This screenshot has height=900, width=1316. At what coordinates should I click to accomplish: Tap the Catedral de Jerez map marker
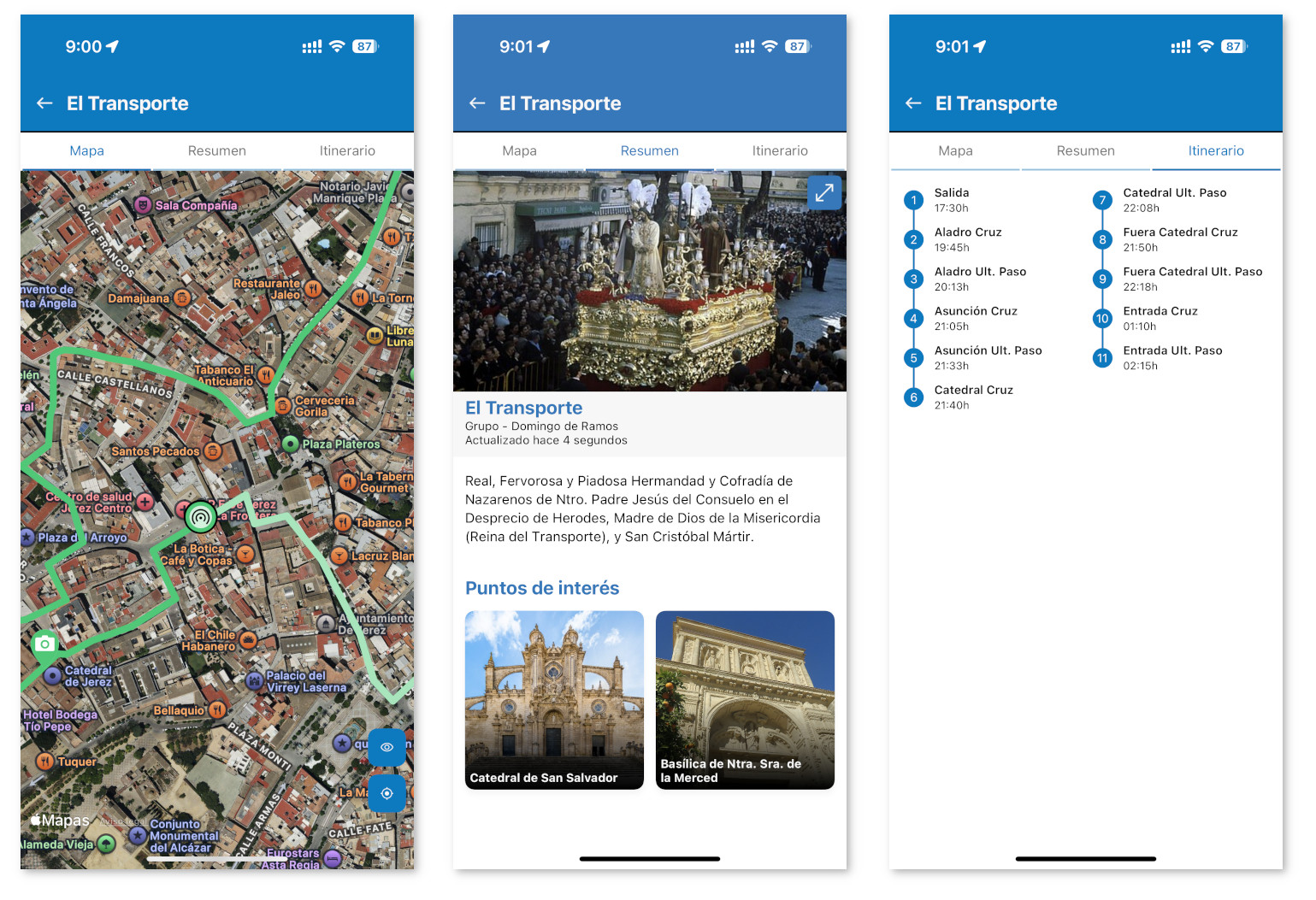tap(53, 675)
